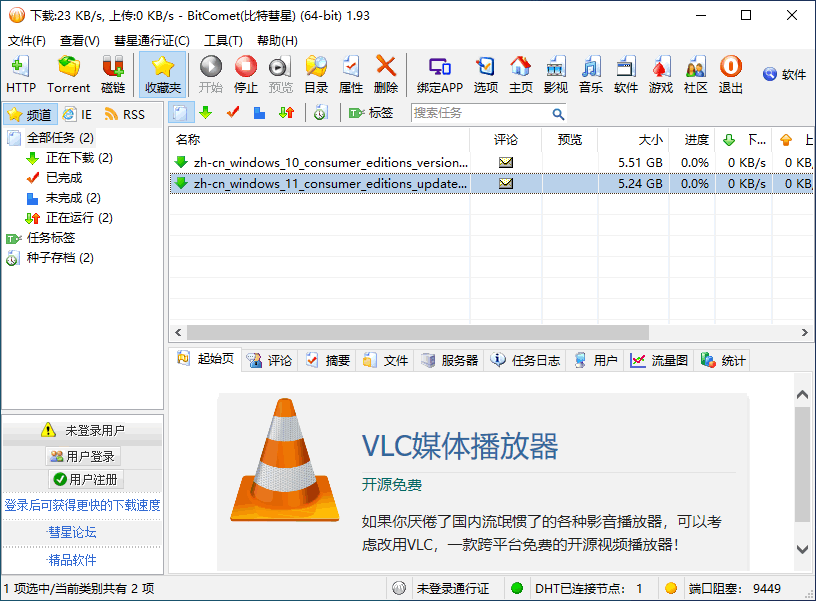The width and height of the screenshot is (816, 601).
Task: Open the 游戏 games section
Action: click(x=661, y=74)
